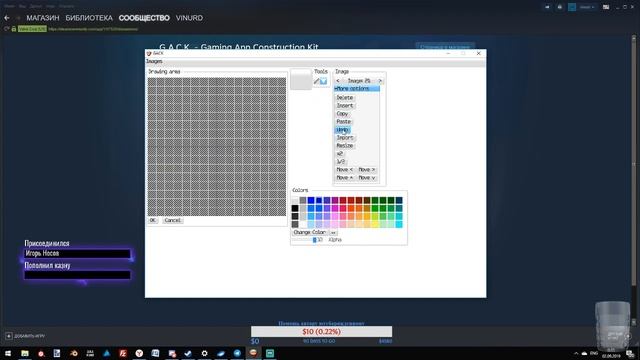Open the МАГАЗИН tab in Steam

pyautogui.click(x=43, y=18)
